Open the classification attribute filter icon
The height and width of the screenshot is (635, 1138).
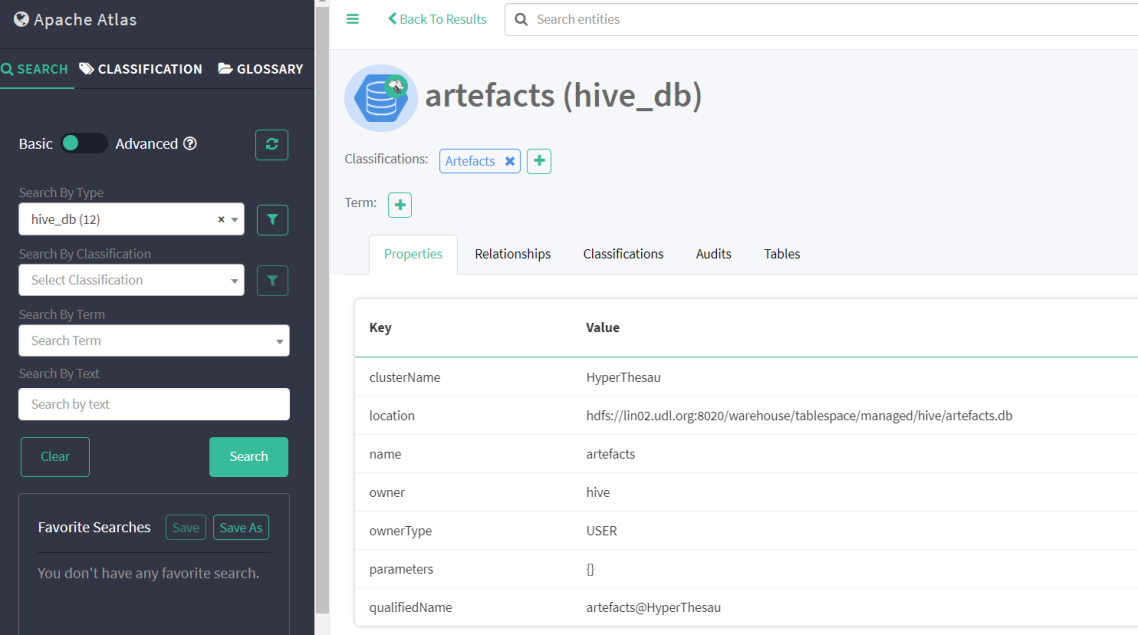272,281
